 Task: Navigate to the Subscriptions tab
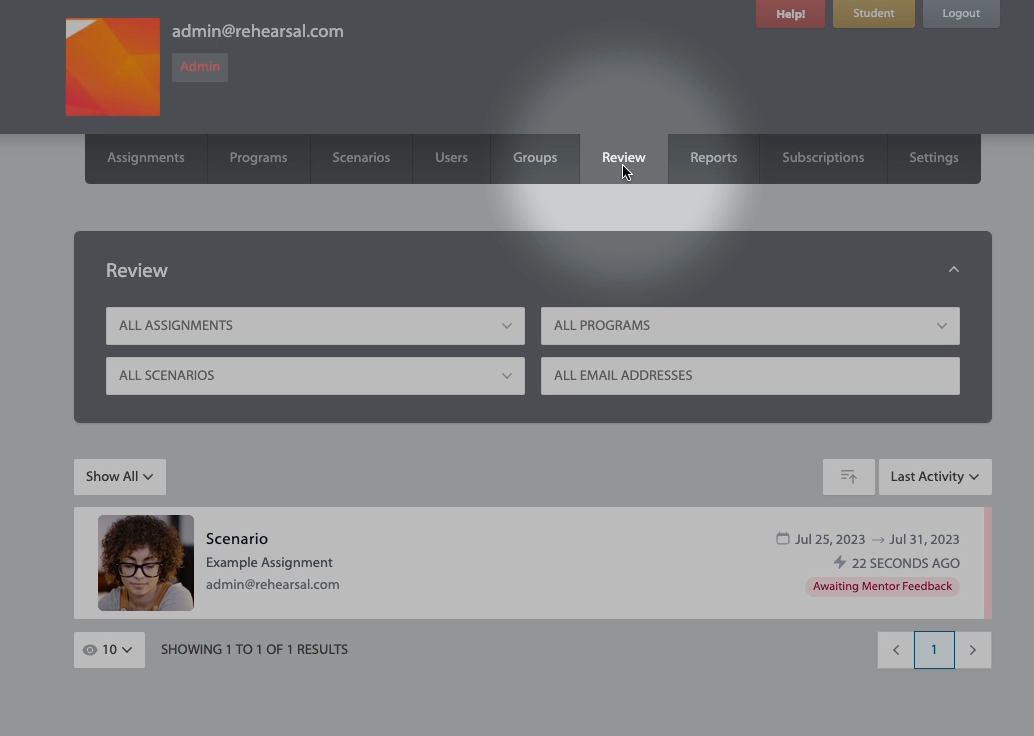pos(822,158)
